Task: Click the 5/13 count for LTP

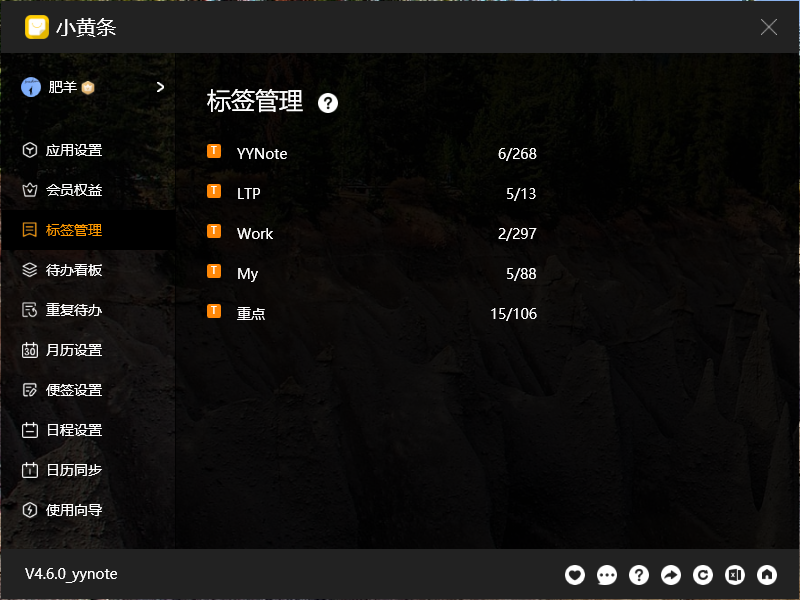Action: pyautogui.click(x=521, y=194)
